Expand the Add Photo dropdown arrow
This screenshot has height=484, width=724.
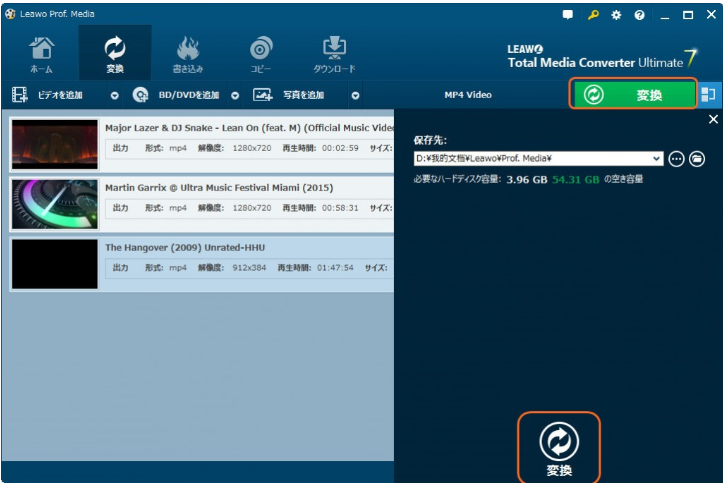pos(355,96)
